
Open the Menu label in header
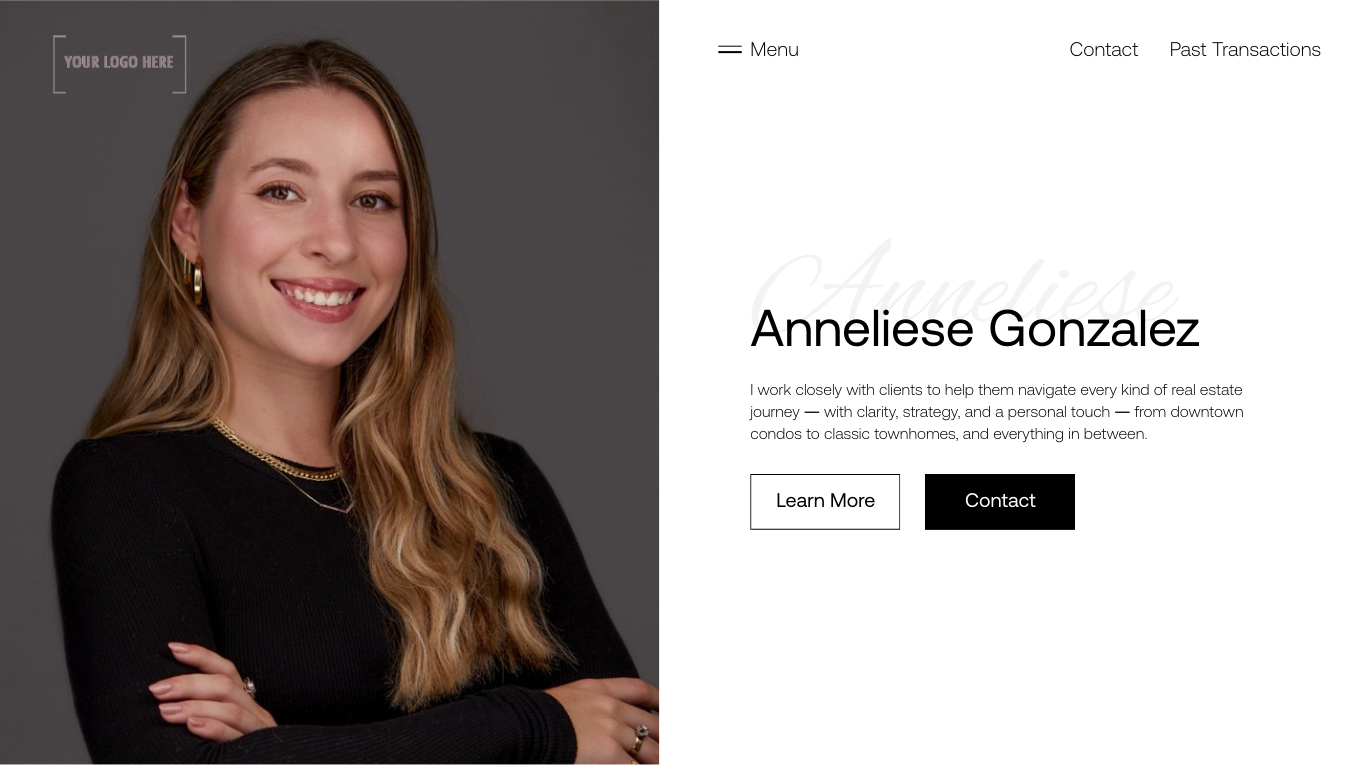click(x=774, y=49)
